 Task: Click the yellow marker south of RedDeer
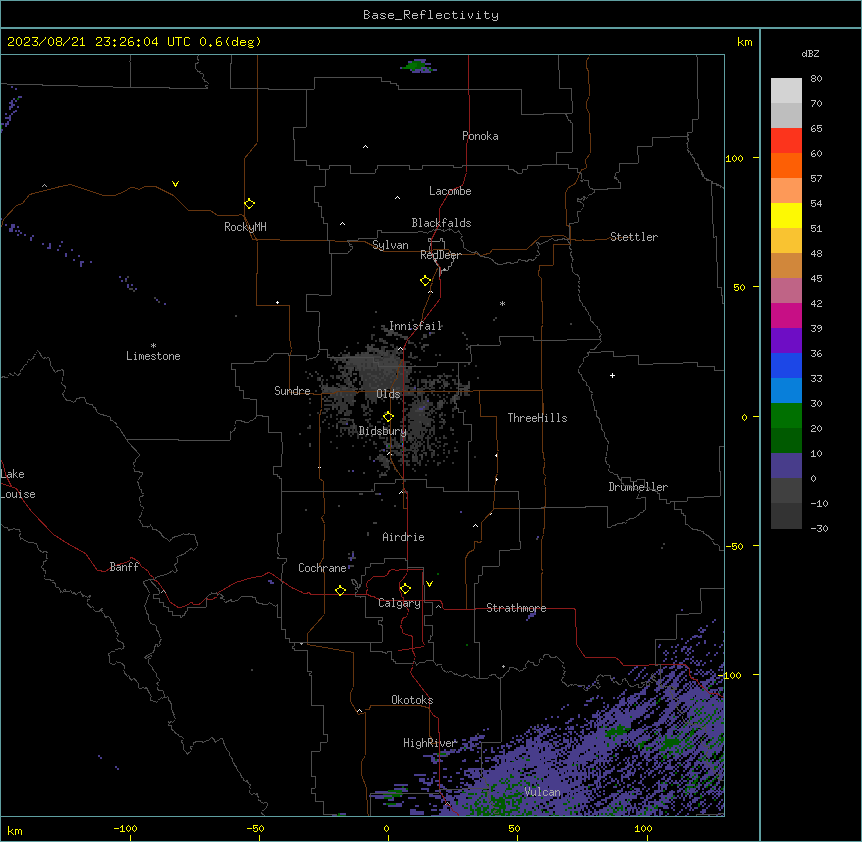(x=425, y=281)
